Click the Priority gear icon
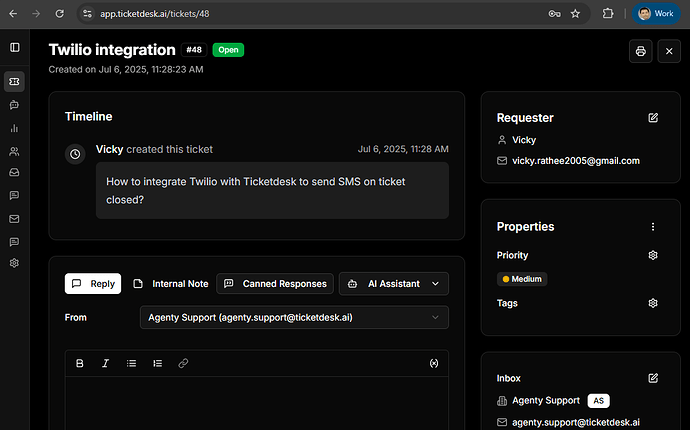The image size is (690, 430). 653,255
